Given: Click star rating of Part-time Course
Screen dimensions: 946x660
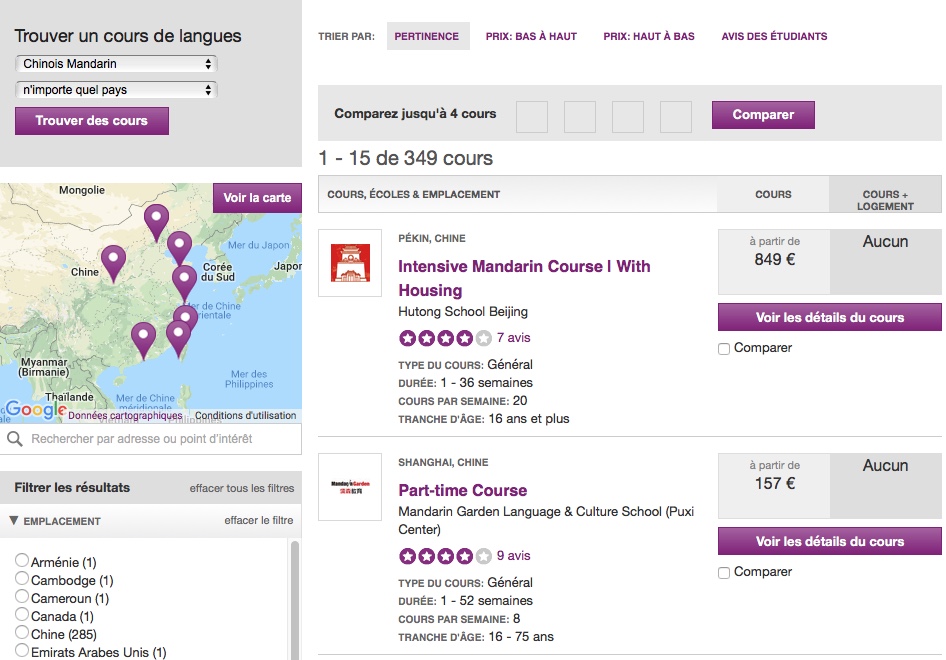Looking at the screenshot, I should (445, 556).
